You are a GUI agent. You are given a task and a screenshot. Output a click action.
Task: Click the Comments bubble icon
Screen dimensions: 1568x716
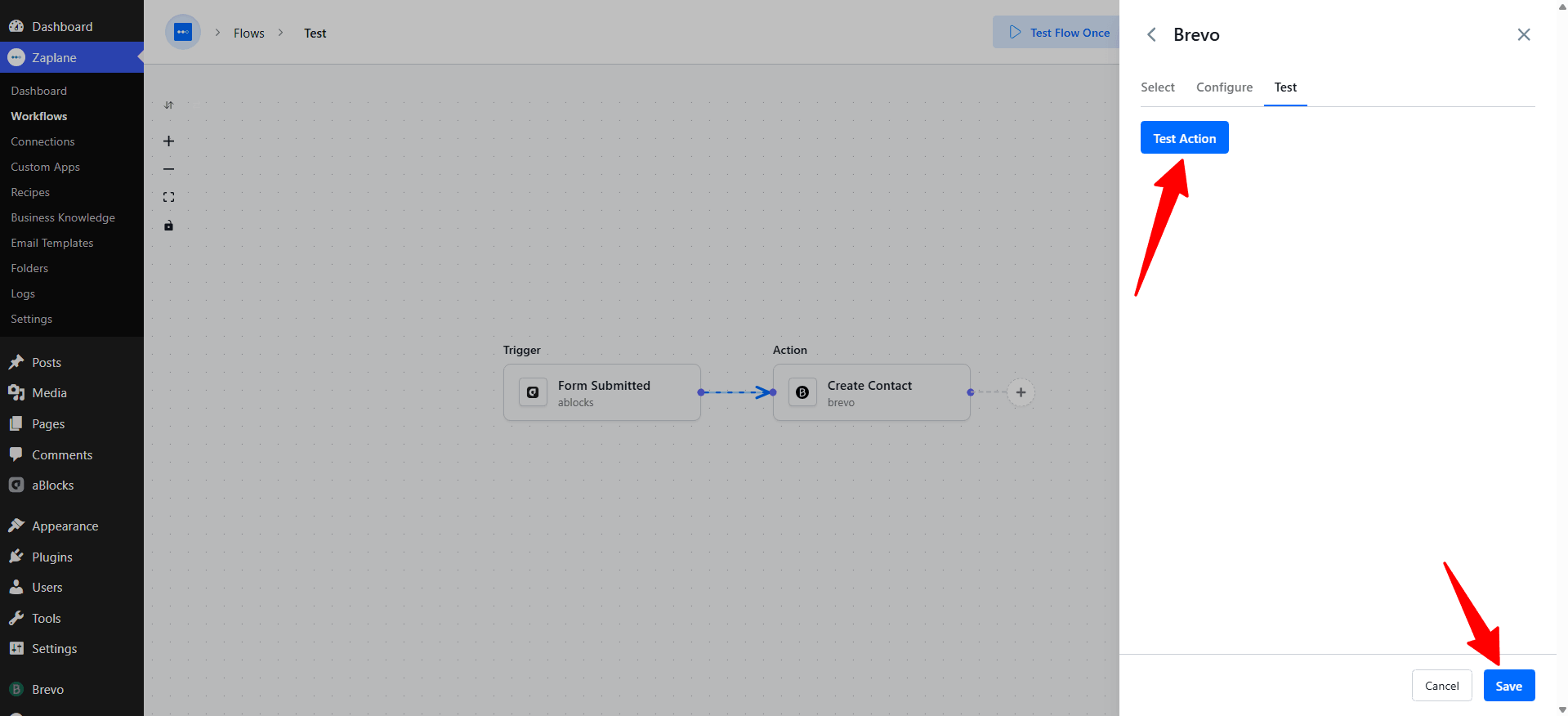click(x=16, y=454)
